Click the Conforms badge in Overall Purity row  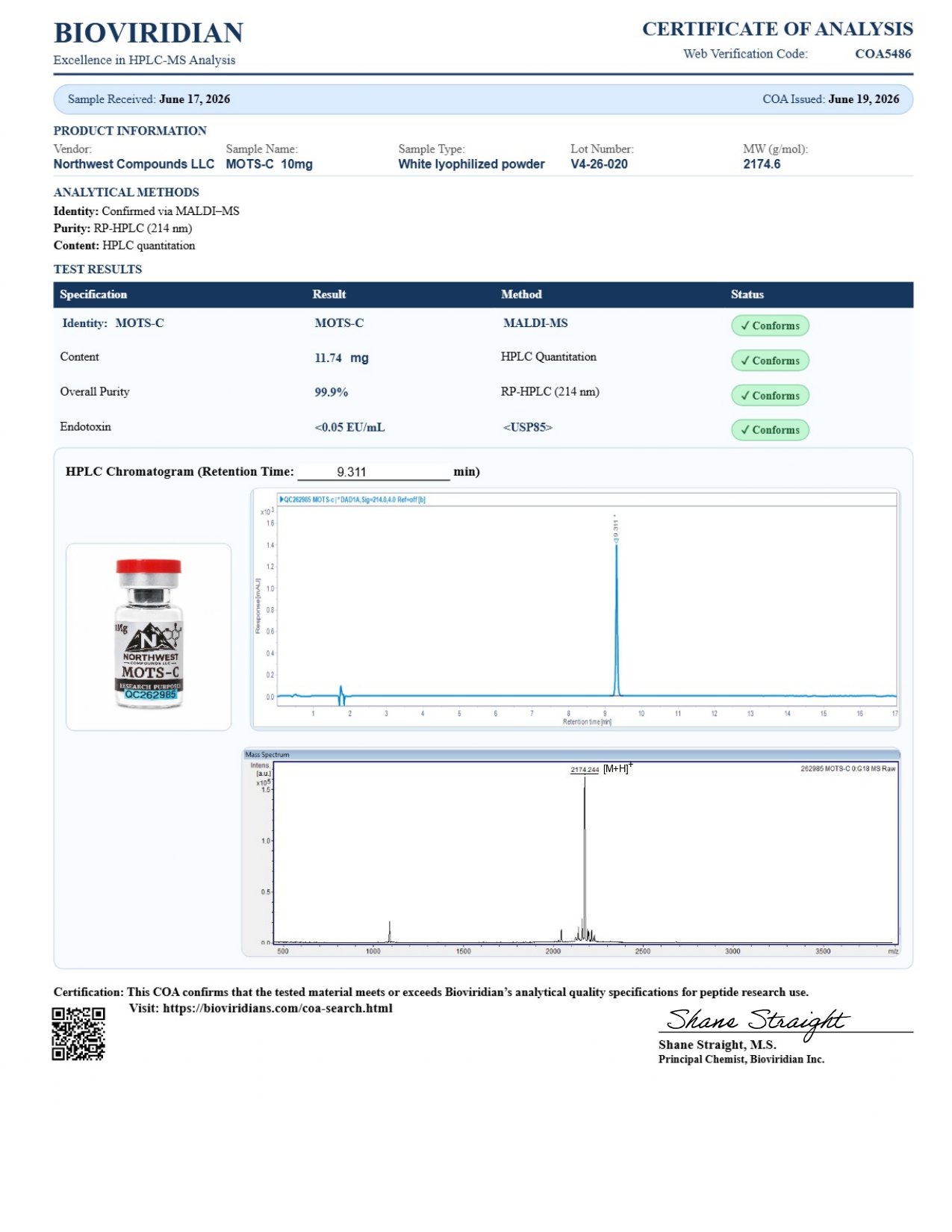coord(770,396)
